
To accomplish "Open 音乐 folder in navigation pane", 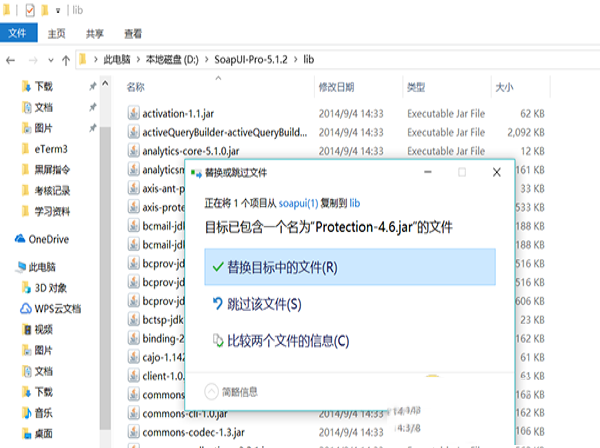I will 38,413.
